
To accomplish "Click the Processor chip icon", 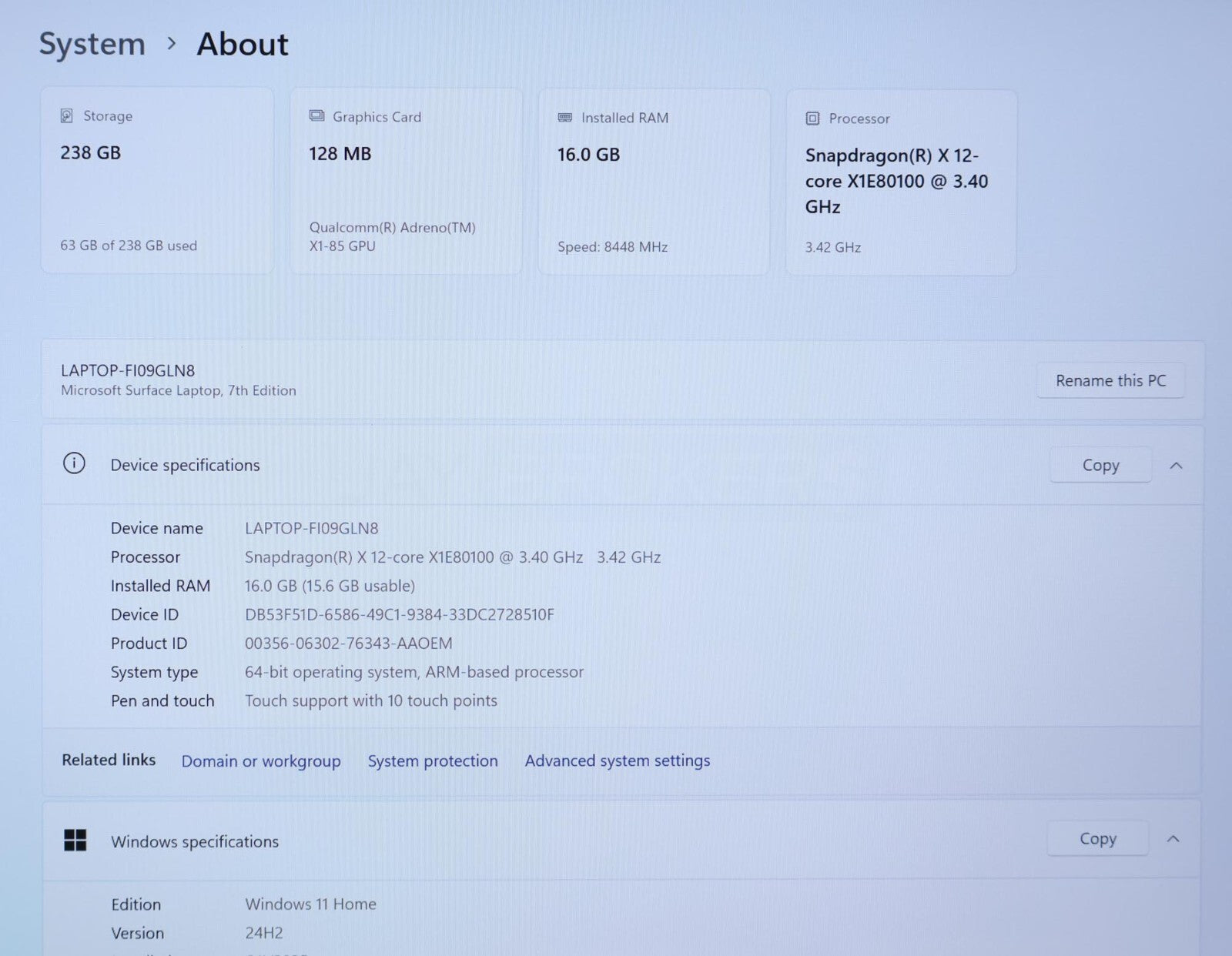I will pos(812,119).
